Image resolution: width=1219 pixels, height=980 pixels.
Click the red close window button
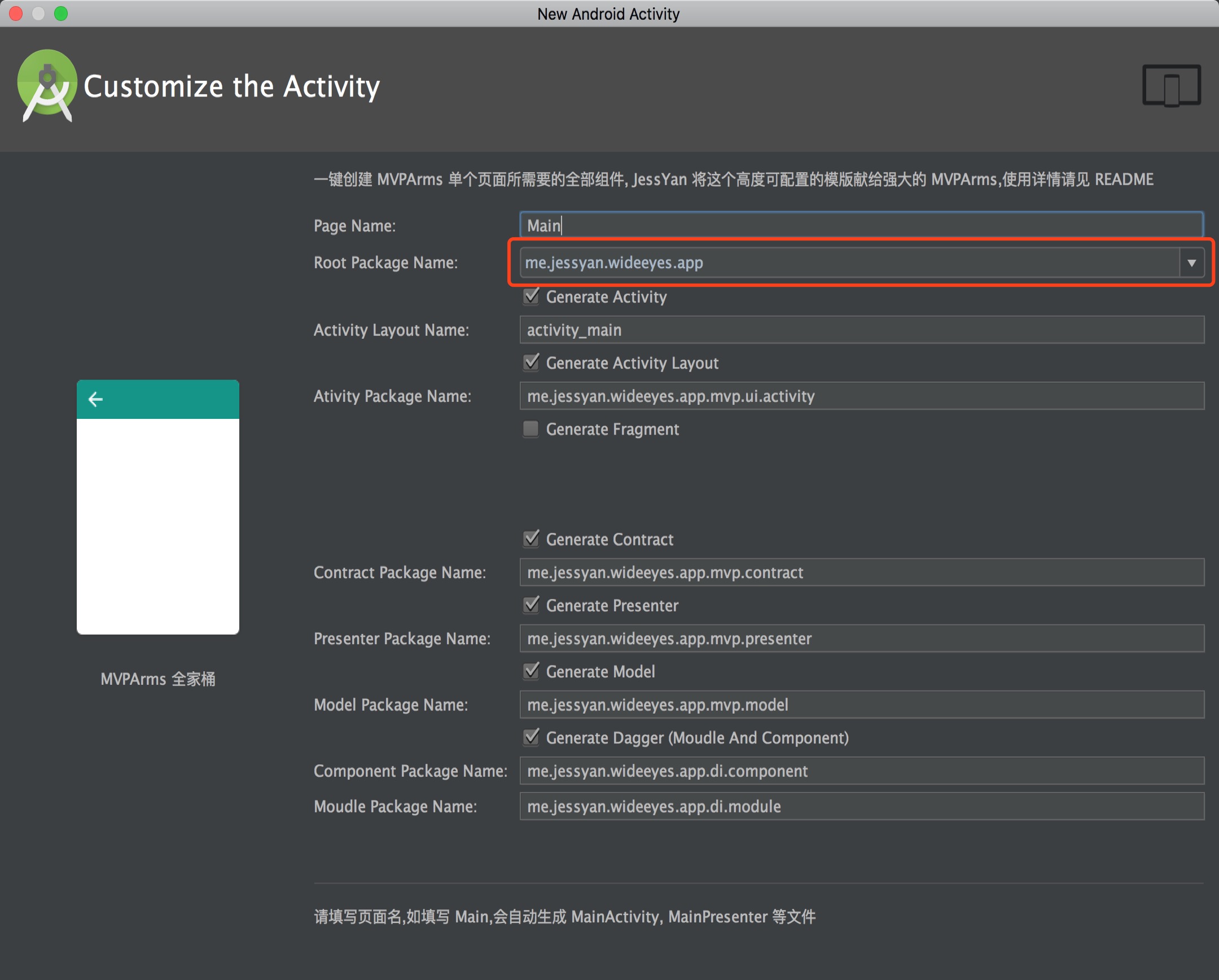click(16, 13)
